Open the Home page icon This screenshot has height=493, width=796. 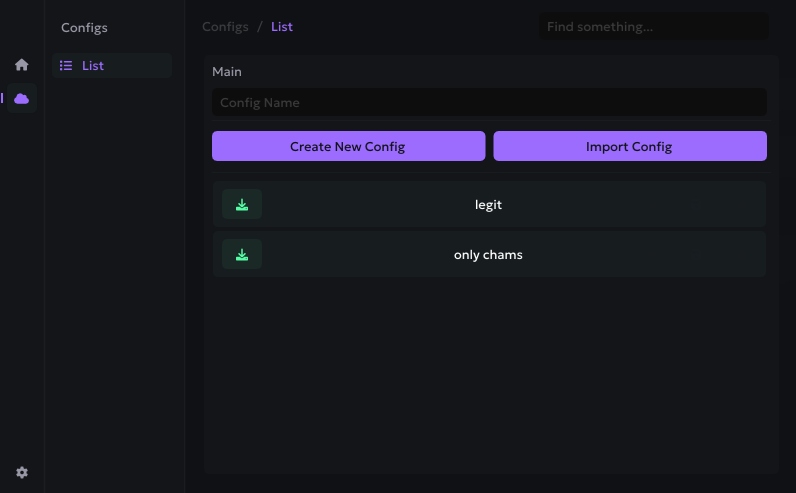(21, 65)
